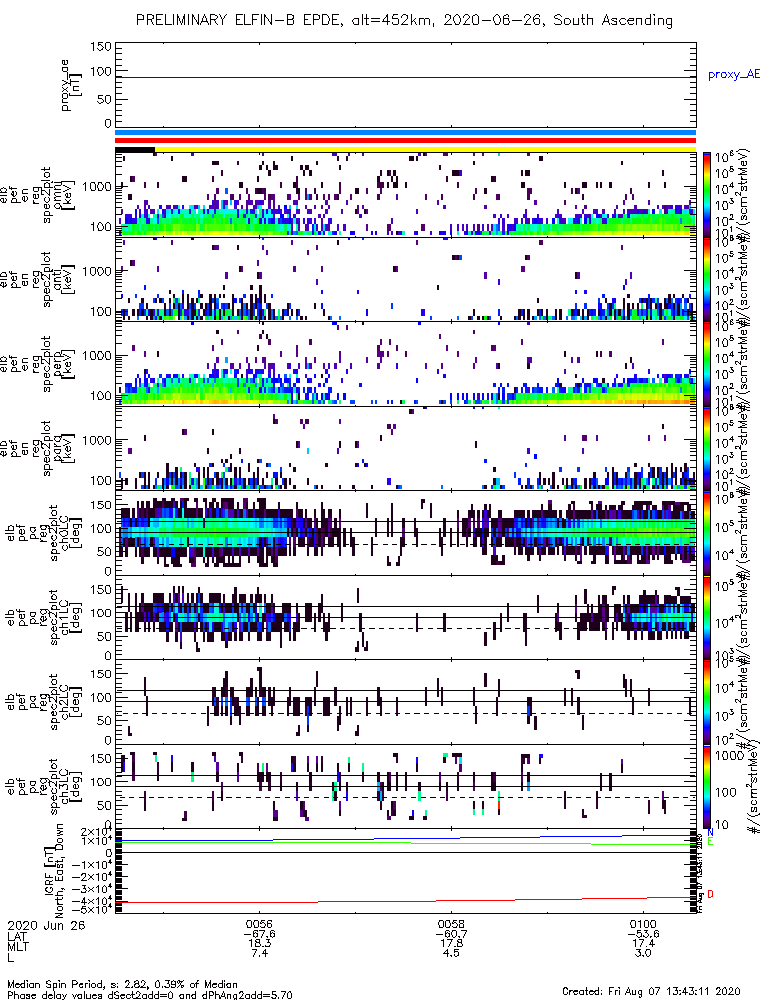
Task: Click the ch0LC pitch-angle color bar
Action: click(x=706, y=533)
